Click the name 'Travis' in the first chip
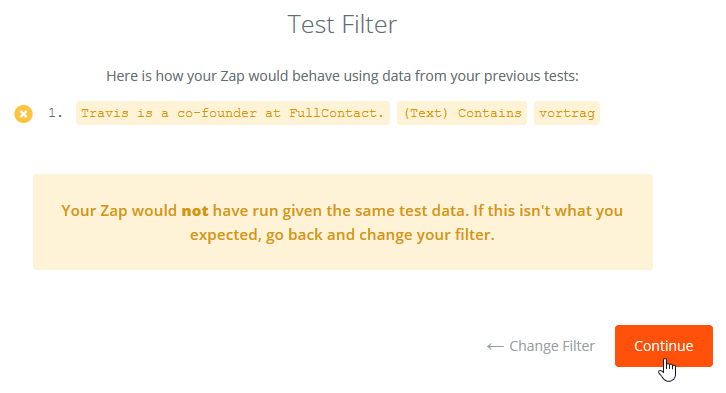Image resolution: width=726 pixels, height=393 pixels. 105,113
